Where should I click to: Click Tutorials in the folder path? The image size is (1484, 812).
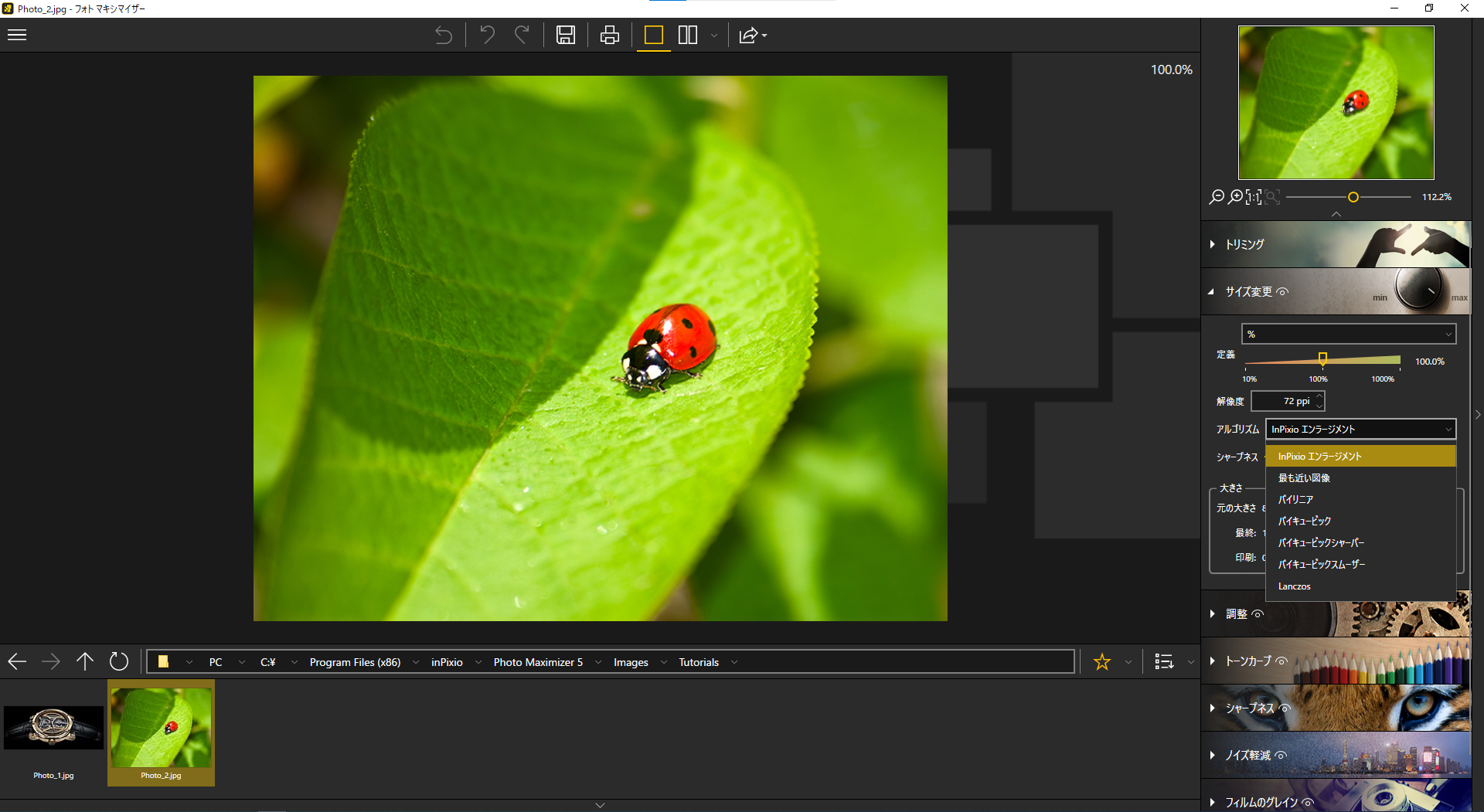[699, 662]
